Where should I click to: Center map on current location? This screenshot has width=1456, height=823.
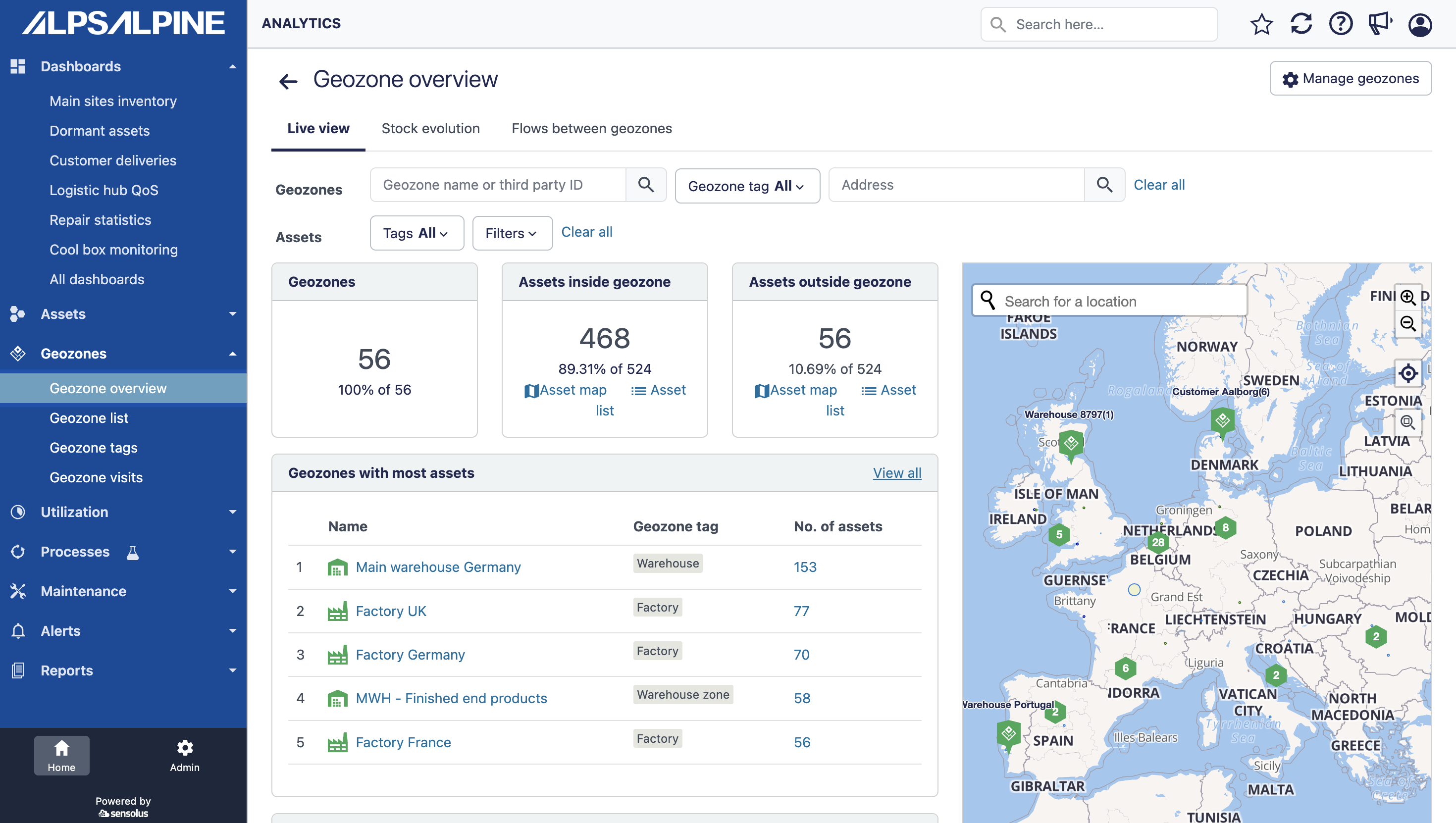[x=1407, y=373]
